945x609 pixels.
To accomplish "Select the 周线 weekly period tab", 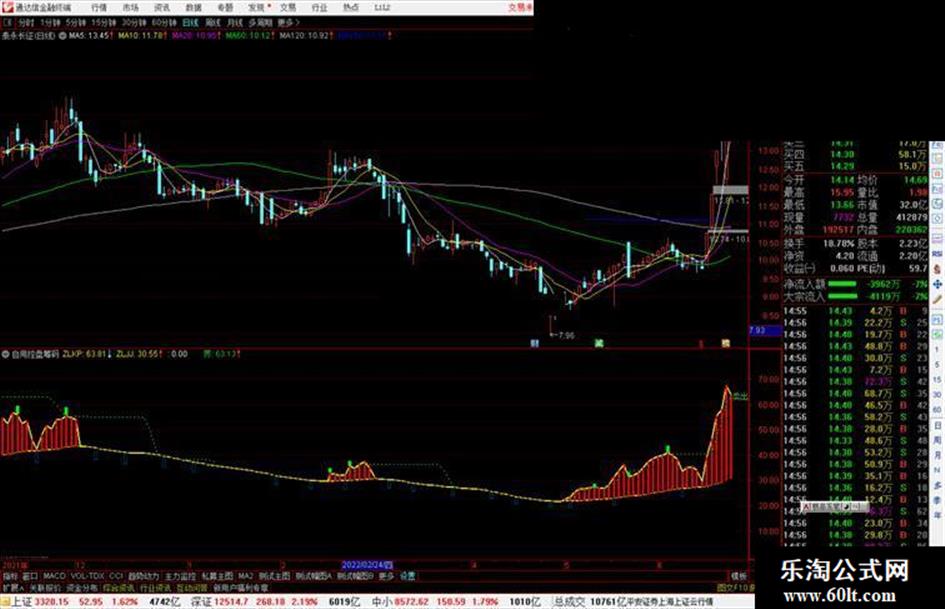I will pyautogui.click(x=213, y=23).
